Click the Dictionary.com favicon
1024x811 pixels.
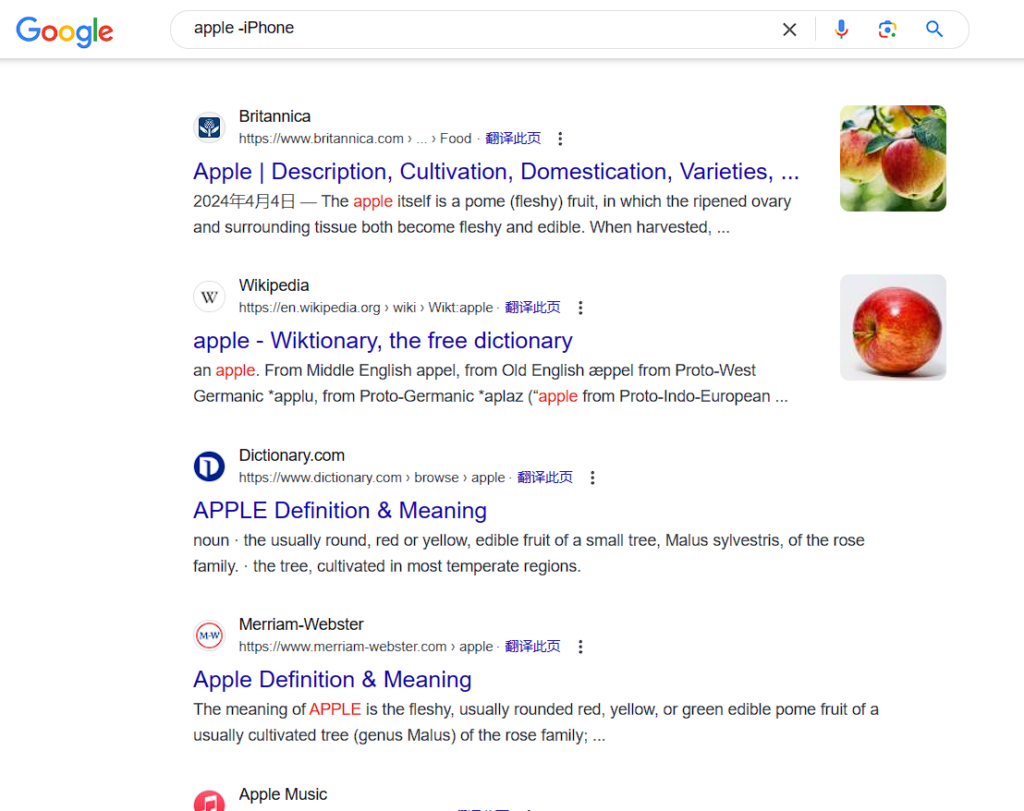[x=209, y=466]
